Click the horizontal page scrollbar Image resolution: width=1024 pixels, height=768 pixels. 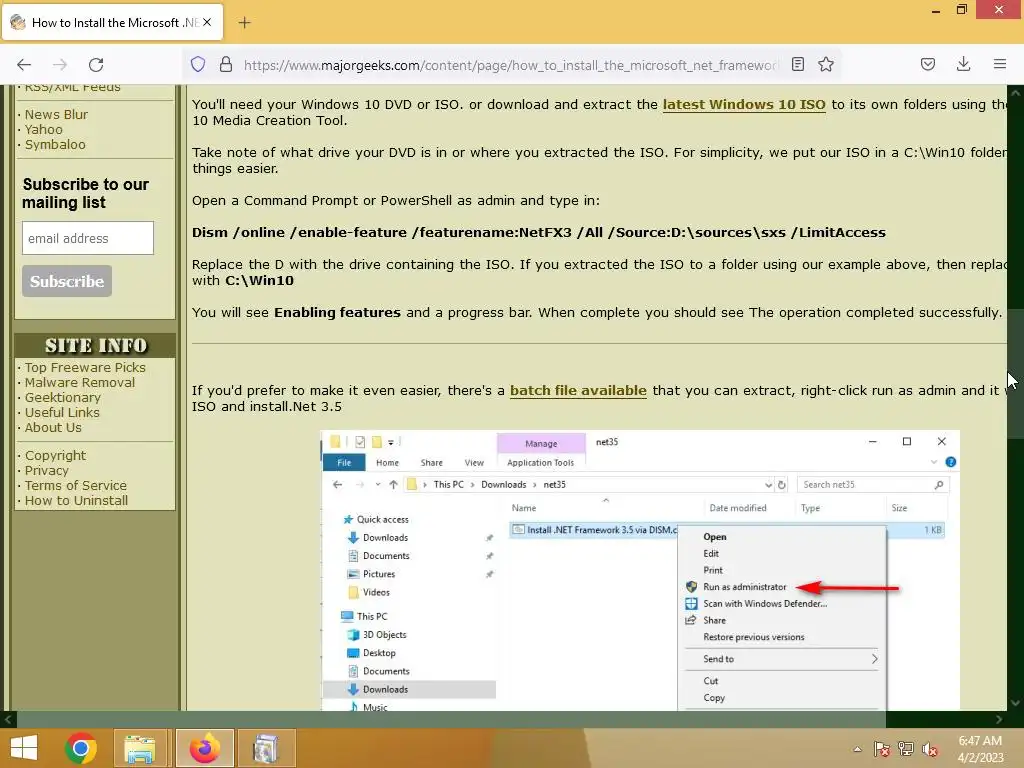[451, 719]
